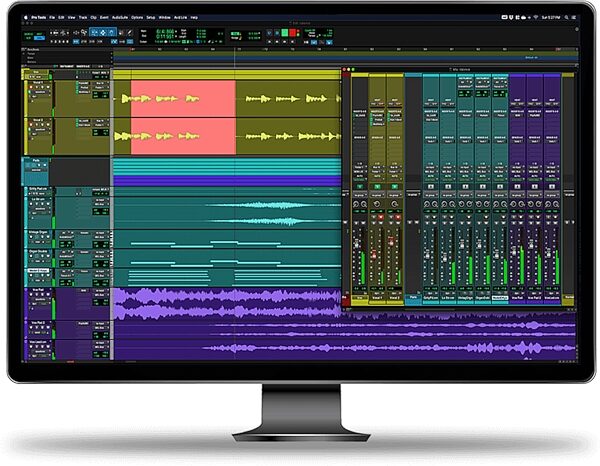
Task: Toggle Grid edit mode
Action: click(x=39, y=38)
